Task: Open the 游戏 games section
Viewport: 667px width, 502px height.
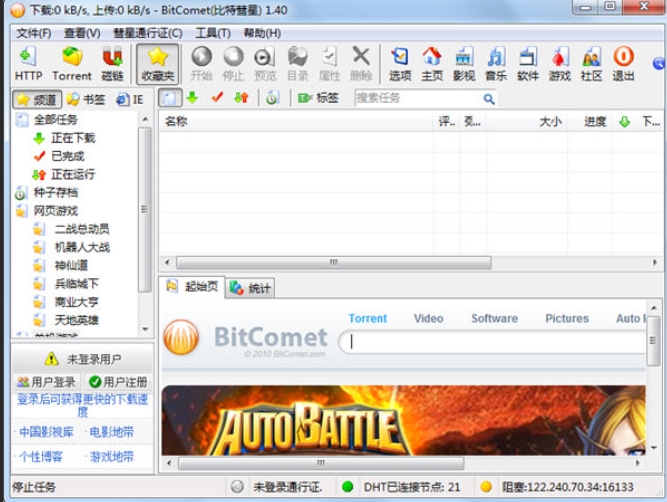Action: 559,64
